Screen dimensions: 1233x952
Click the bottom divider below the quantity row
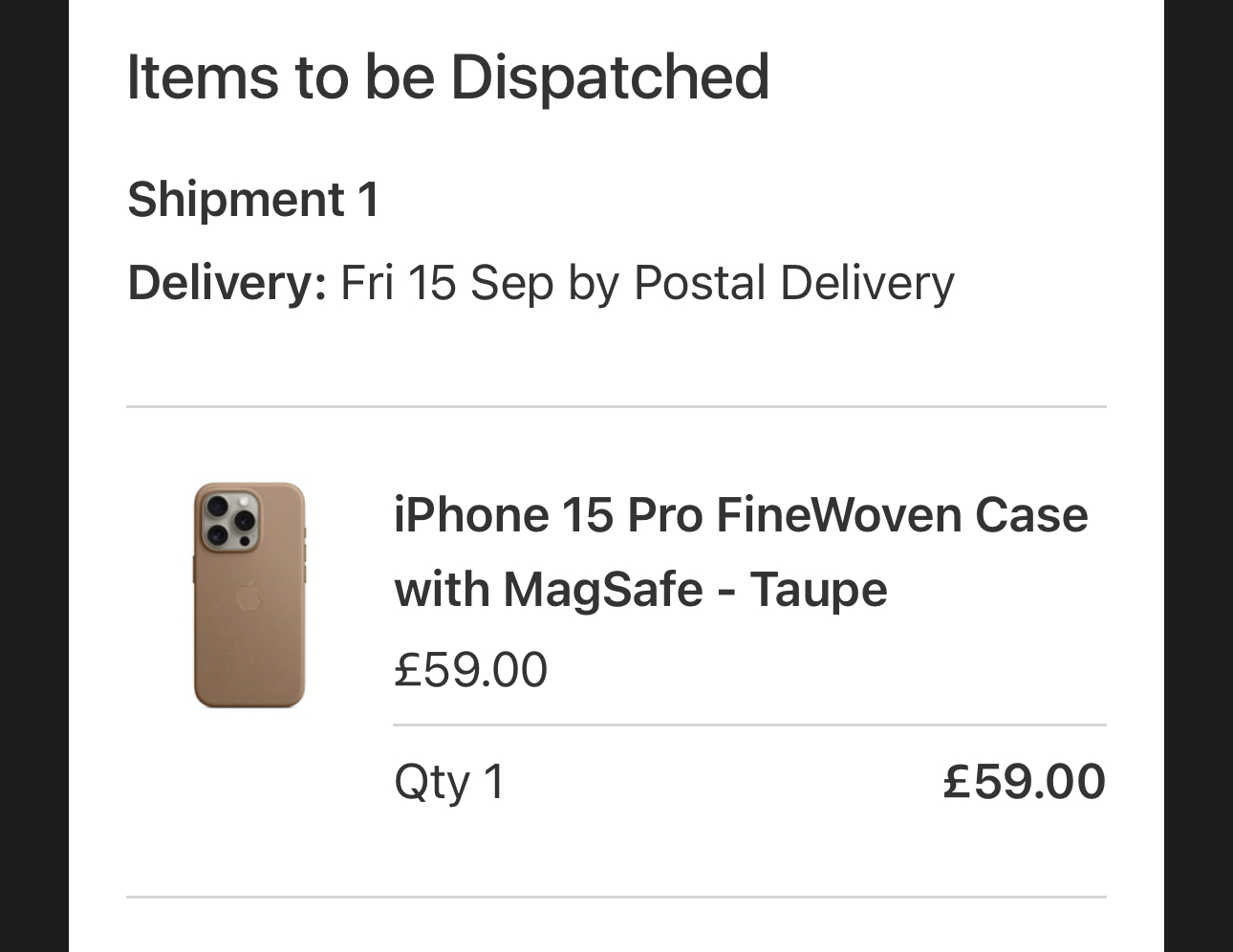(616, 897)
